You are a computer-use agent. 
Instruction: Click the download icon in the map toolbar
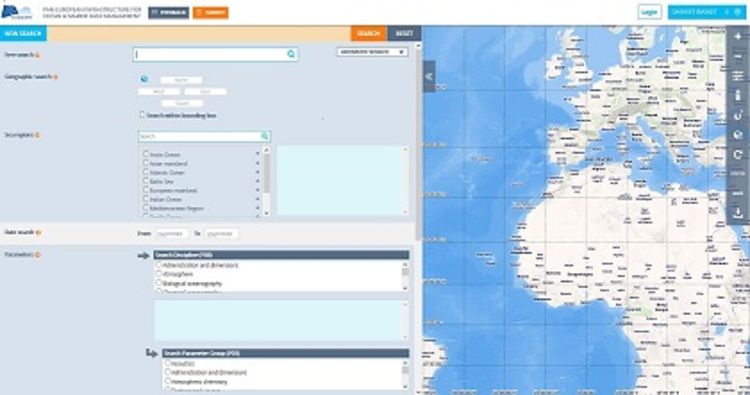coord(738,213)
